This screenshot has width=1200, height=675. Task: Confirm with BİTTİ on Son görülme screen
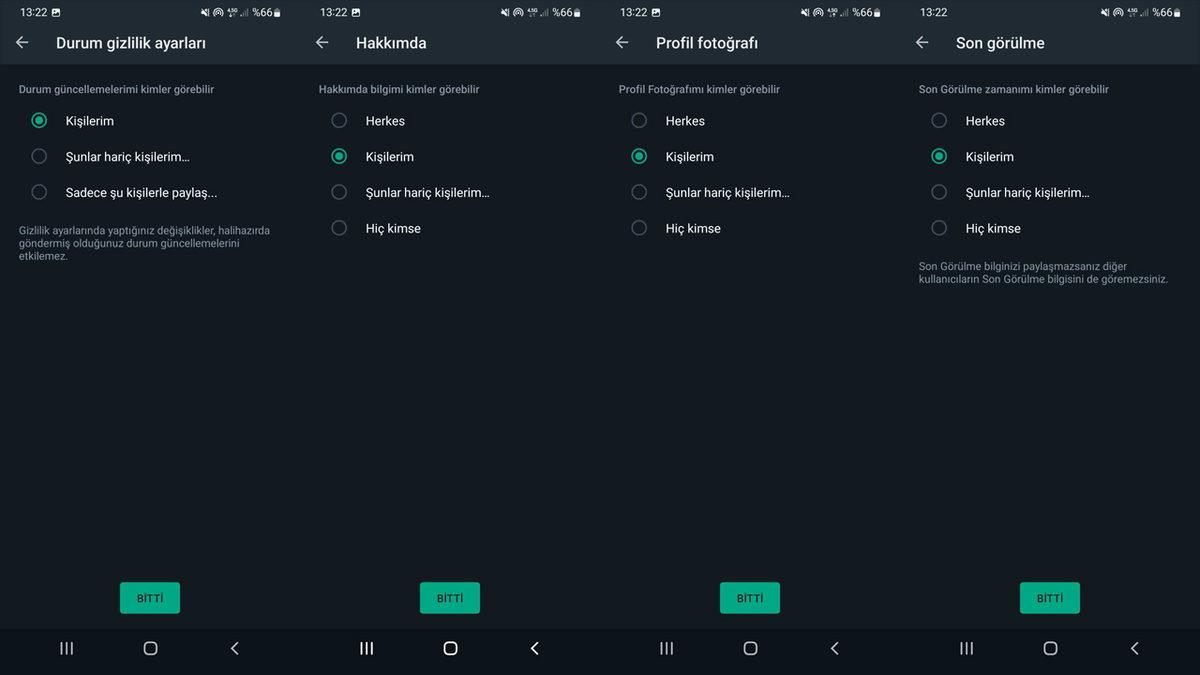coord(1049,597)
